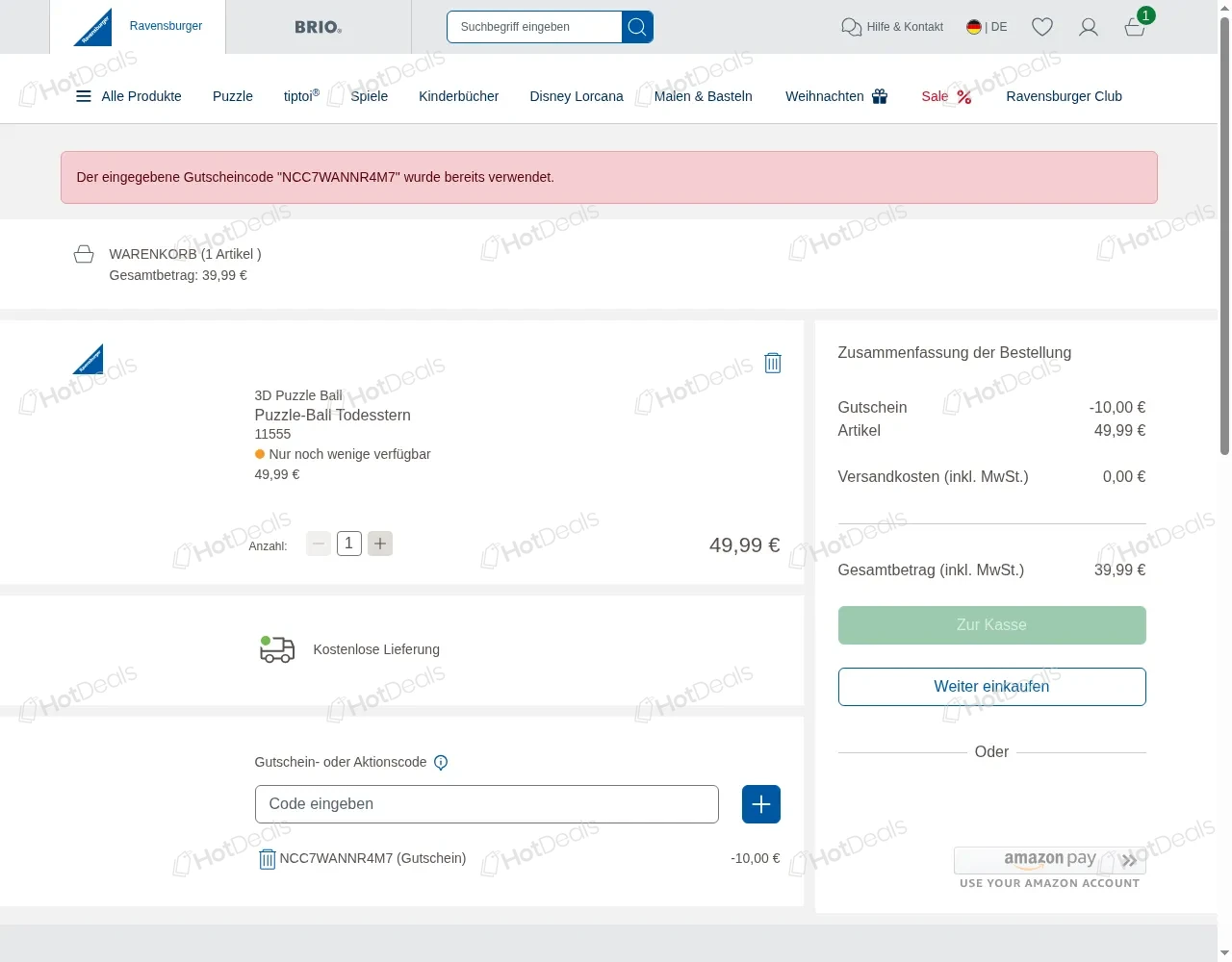The height and width of the screenshot is (962, 1232).
Task: Click the Weiter einkaufen button
Action: [992, 687]
